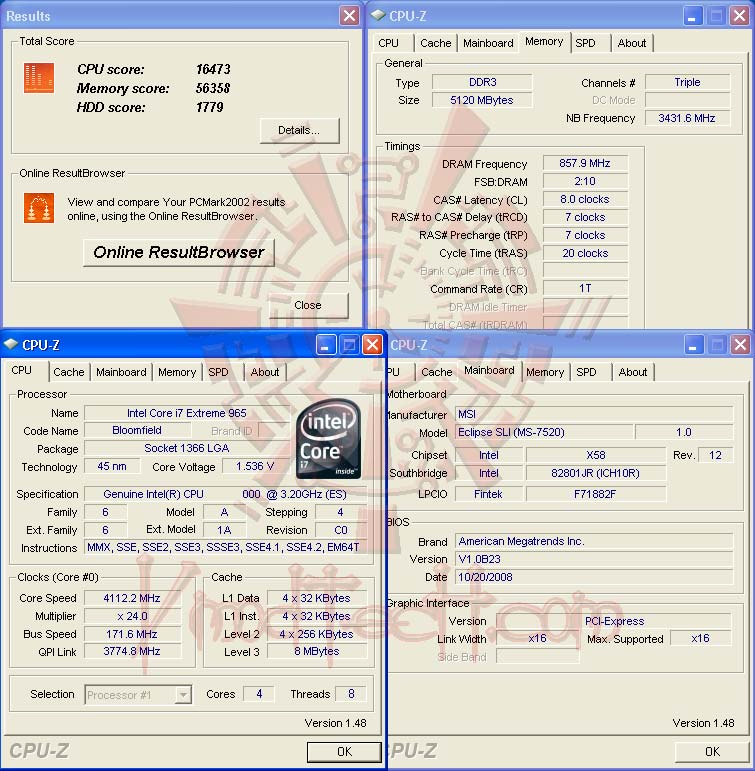Select Memory tab in top CPU-Z window
Screen dimensions: 755x771
click(544, 42)
